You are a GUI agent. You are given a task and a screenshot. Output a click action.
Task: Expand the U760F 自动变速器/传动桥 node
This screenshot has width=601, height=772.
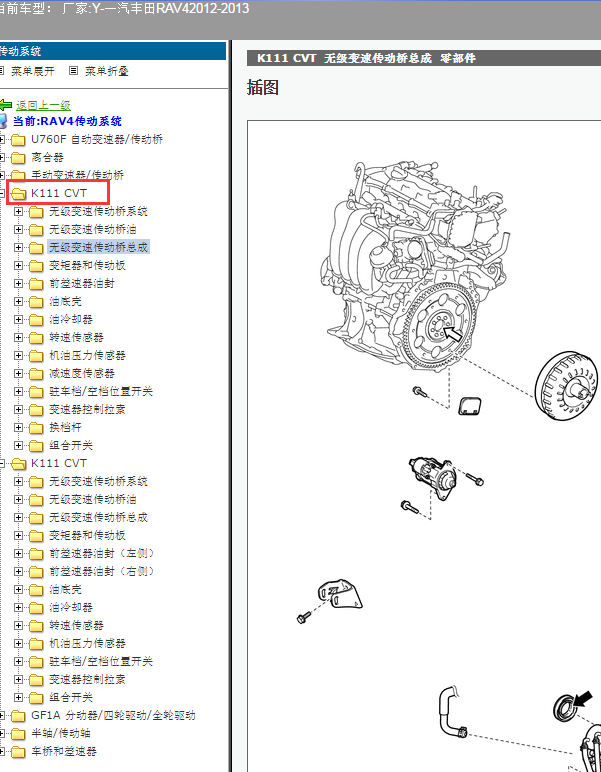1,140
